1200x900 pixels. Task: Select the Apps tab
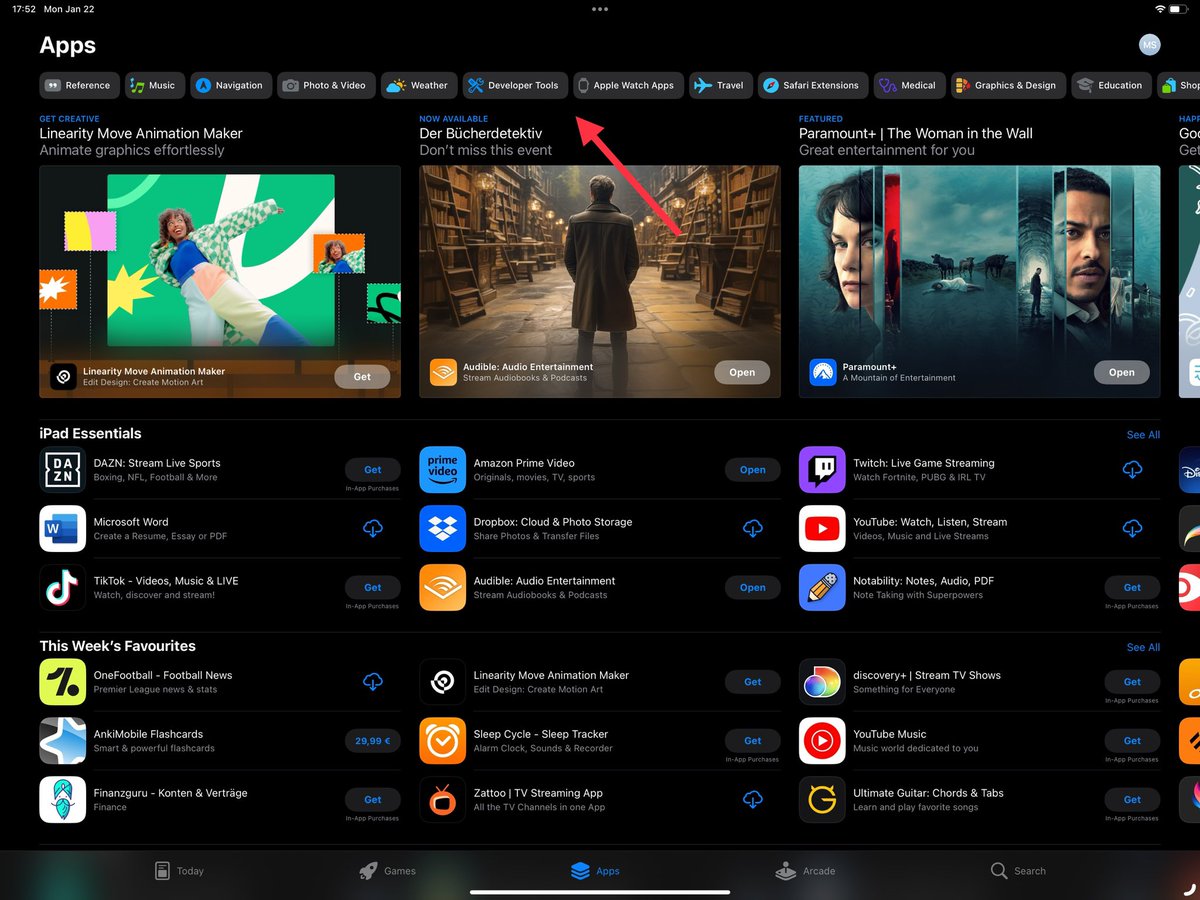[595, 871]
